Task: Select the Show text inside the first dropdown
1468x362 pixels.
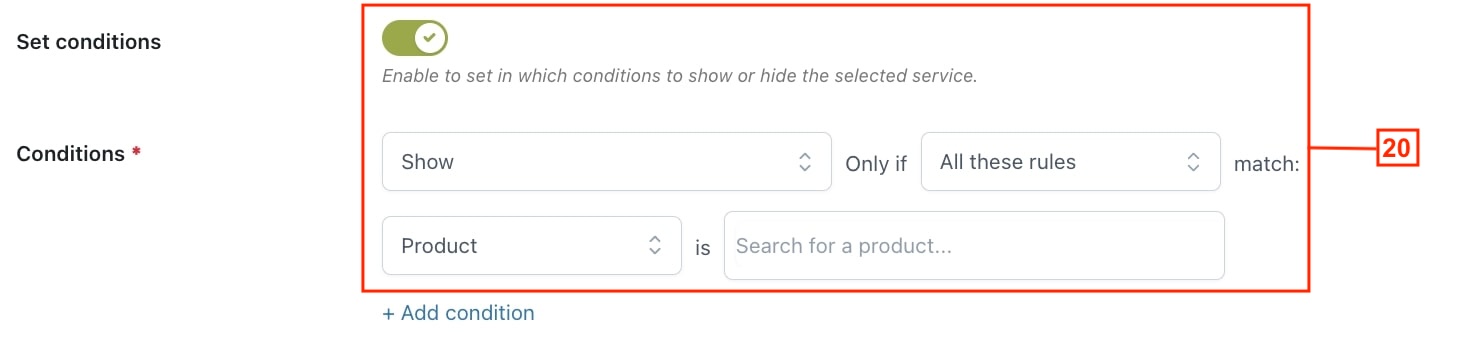Action: point(427,162)
